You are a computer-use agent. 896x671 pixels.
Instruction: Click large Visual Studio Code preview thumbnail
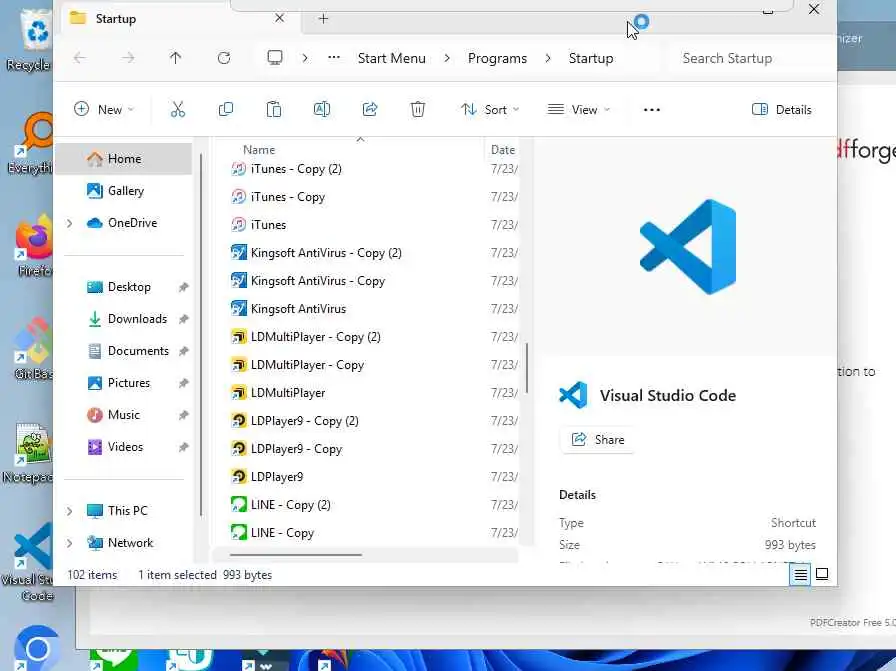tap(688, 247)
